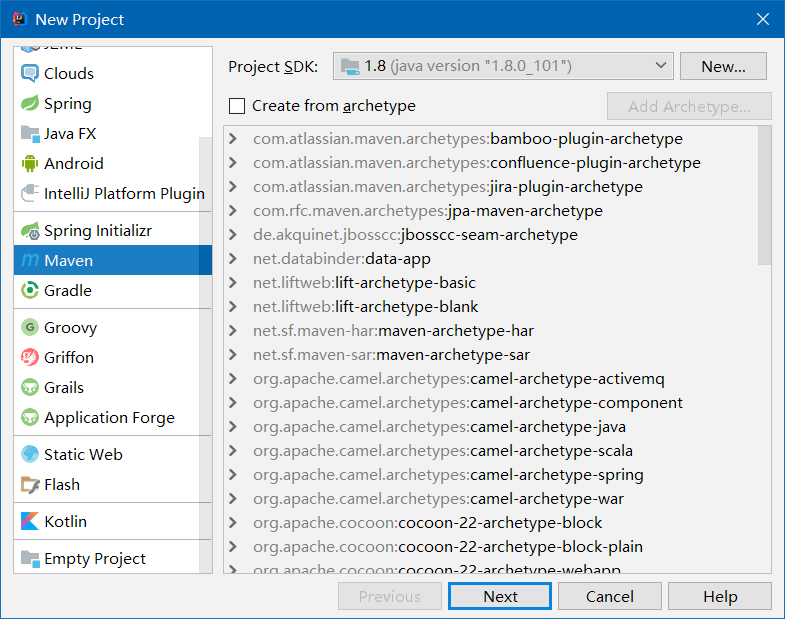
Task: Click the Grails icon
Action: (x=30, y=388)
